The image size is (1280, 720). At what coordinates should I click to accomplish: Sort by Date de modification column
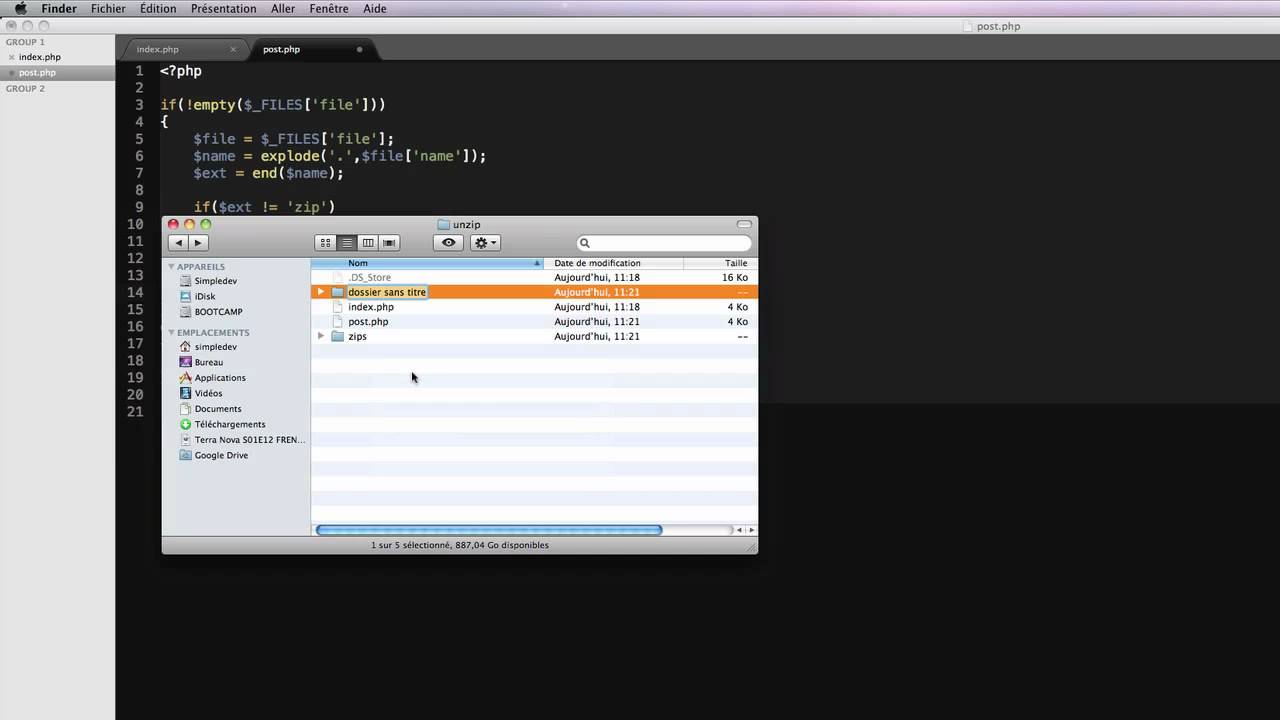[x=613, y=263]
